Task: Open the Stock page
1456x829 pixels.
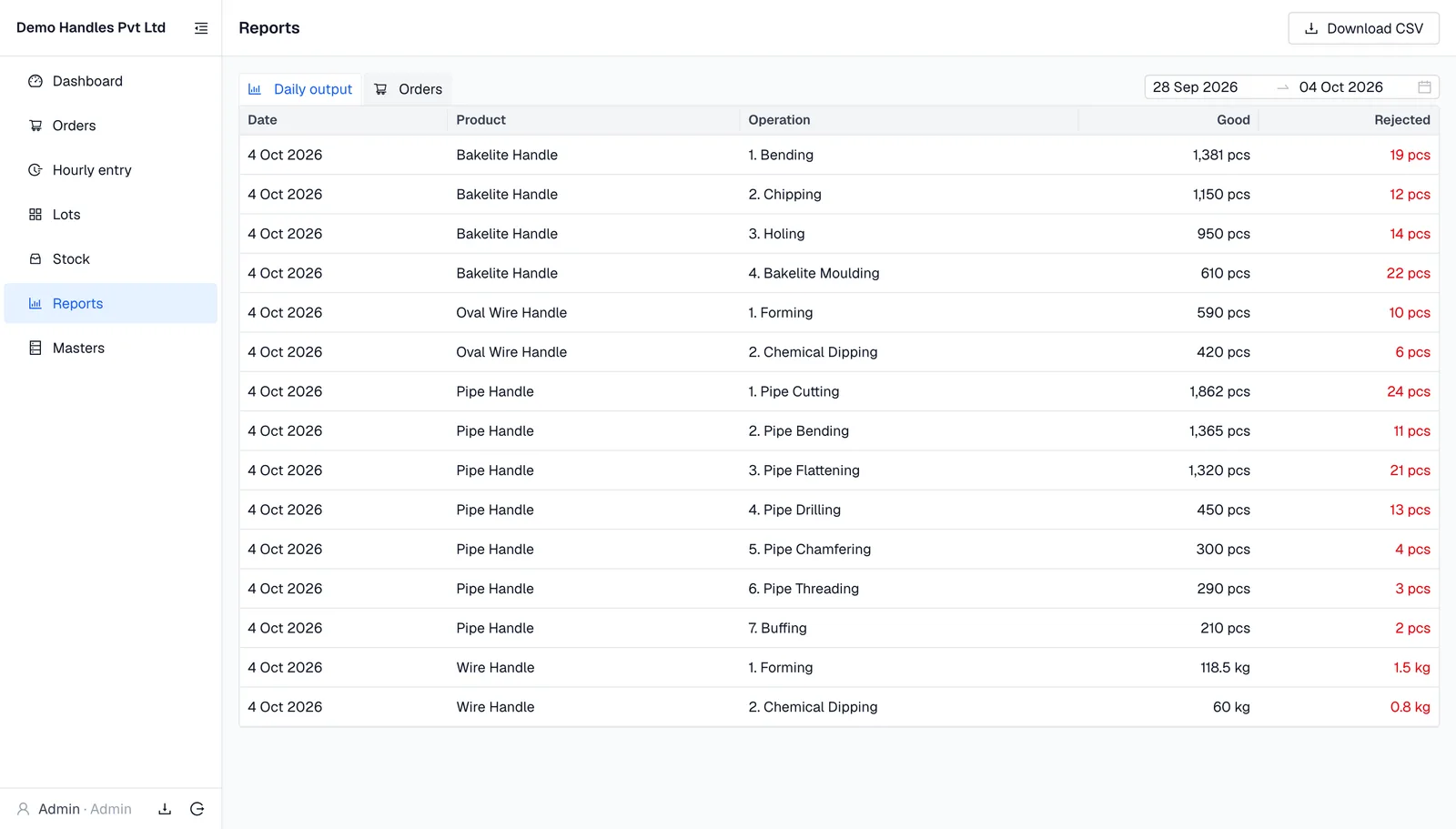Action: [111, 259]
